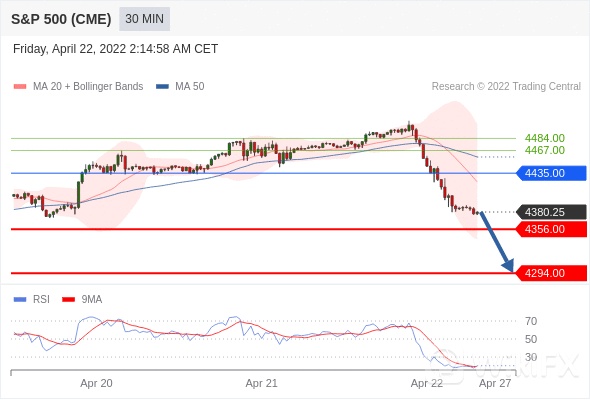590x400 pixels.
Task: Select the Apr 20 date axis label
Action: 96,383
